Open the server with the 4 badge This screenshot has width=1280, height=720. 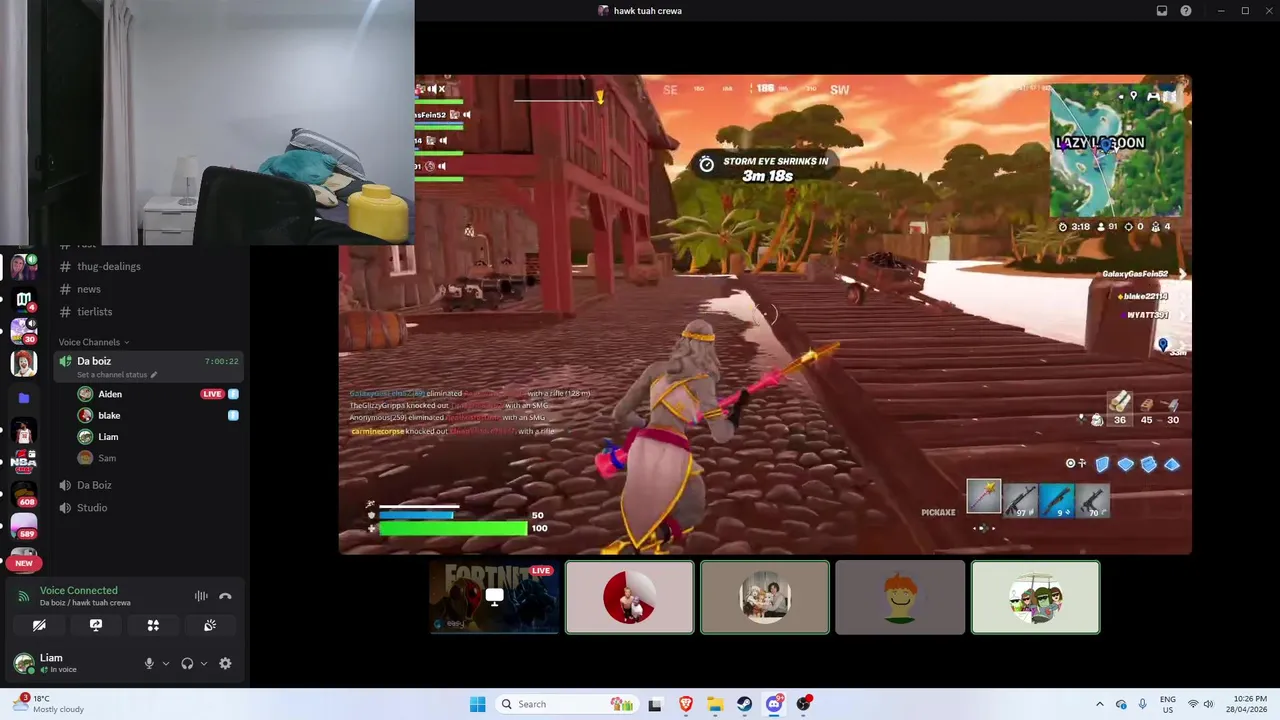(x=24, y=298)
